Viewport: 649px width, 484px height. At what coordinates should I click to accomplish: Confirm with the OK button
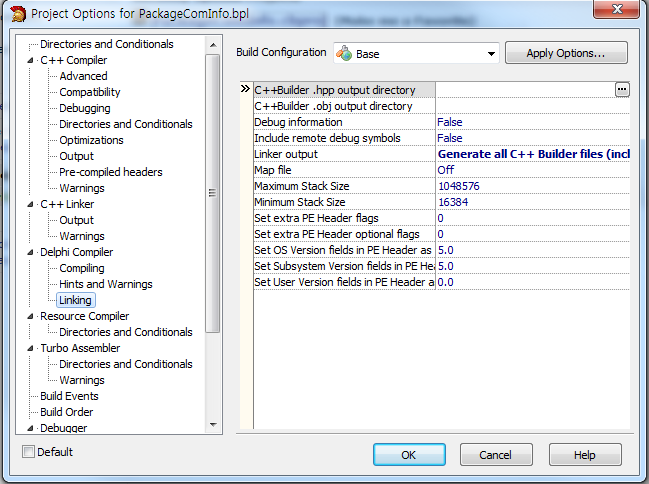(x=409, y=455)
